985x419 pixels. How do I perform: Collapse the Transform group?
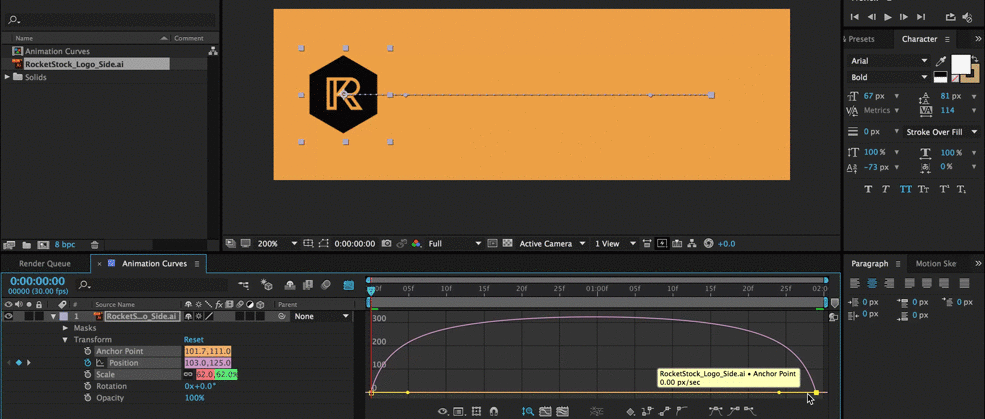tap(65, 340)
